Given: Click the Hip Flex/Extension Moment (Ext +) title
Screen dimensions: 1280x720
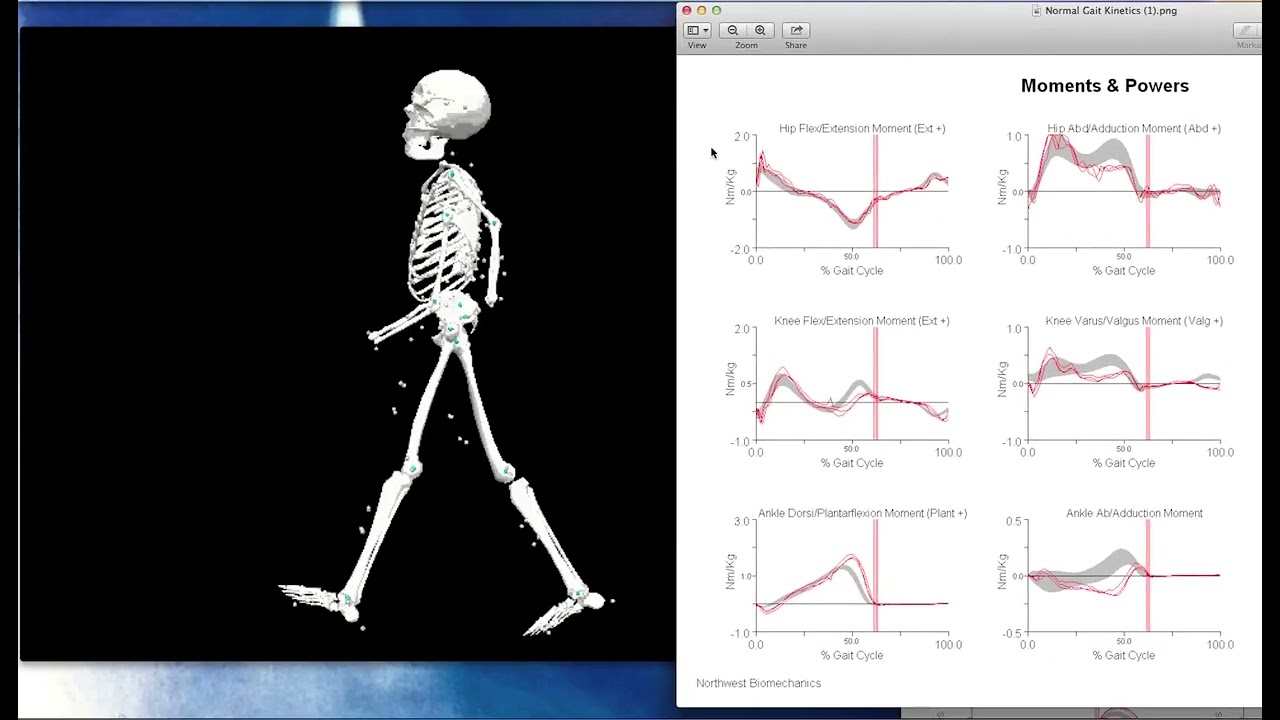Looking at the screenshot, I should coord(862,129).
